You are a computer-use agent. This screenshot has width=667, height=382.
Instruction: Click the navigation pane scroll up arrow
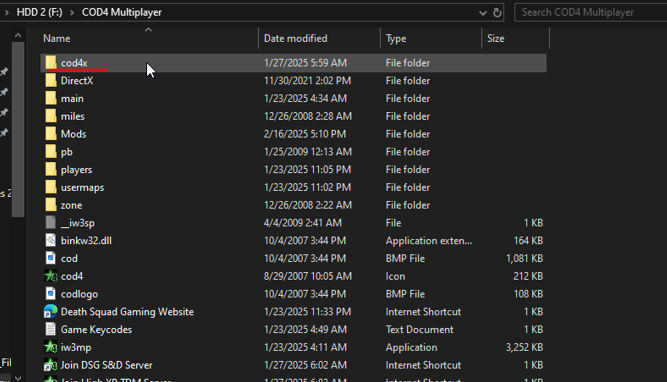tap(18, 36)
